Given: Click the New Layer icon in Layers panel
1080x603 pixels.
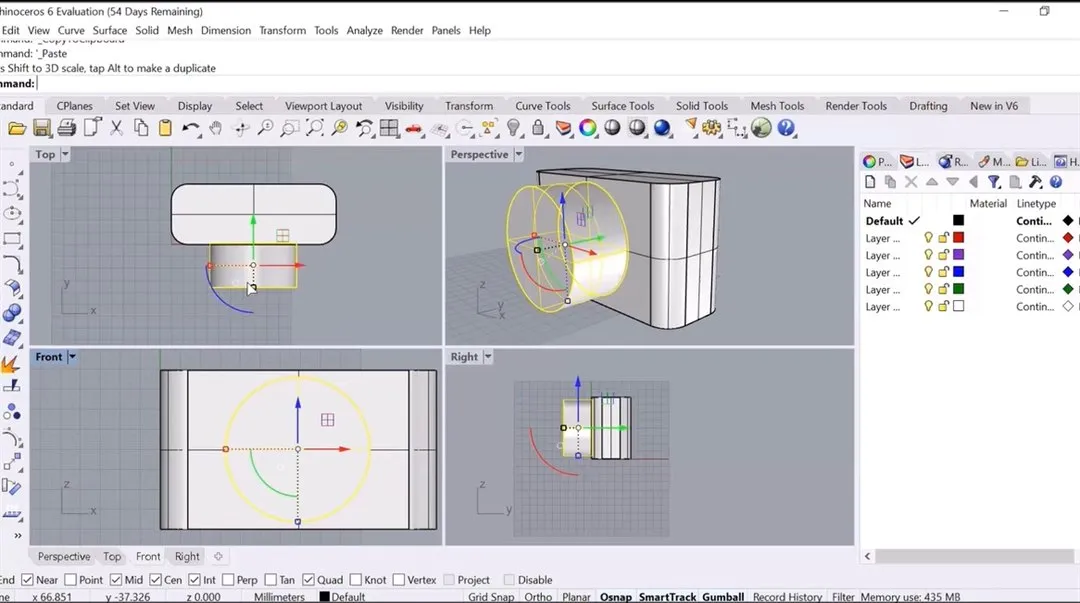Looking at the screenshot, I should (x=870, y=181).
